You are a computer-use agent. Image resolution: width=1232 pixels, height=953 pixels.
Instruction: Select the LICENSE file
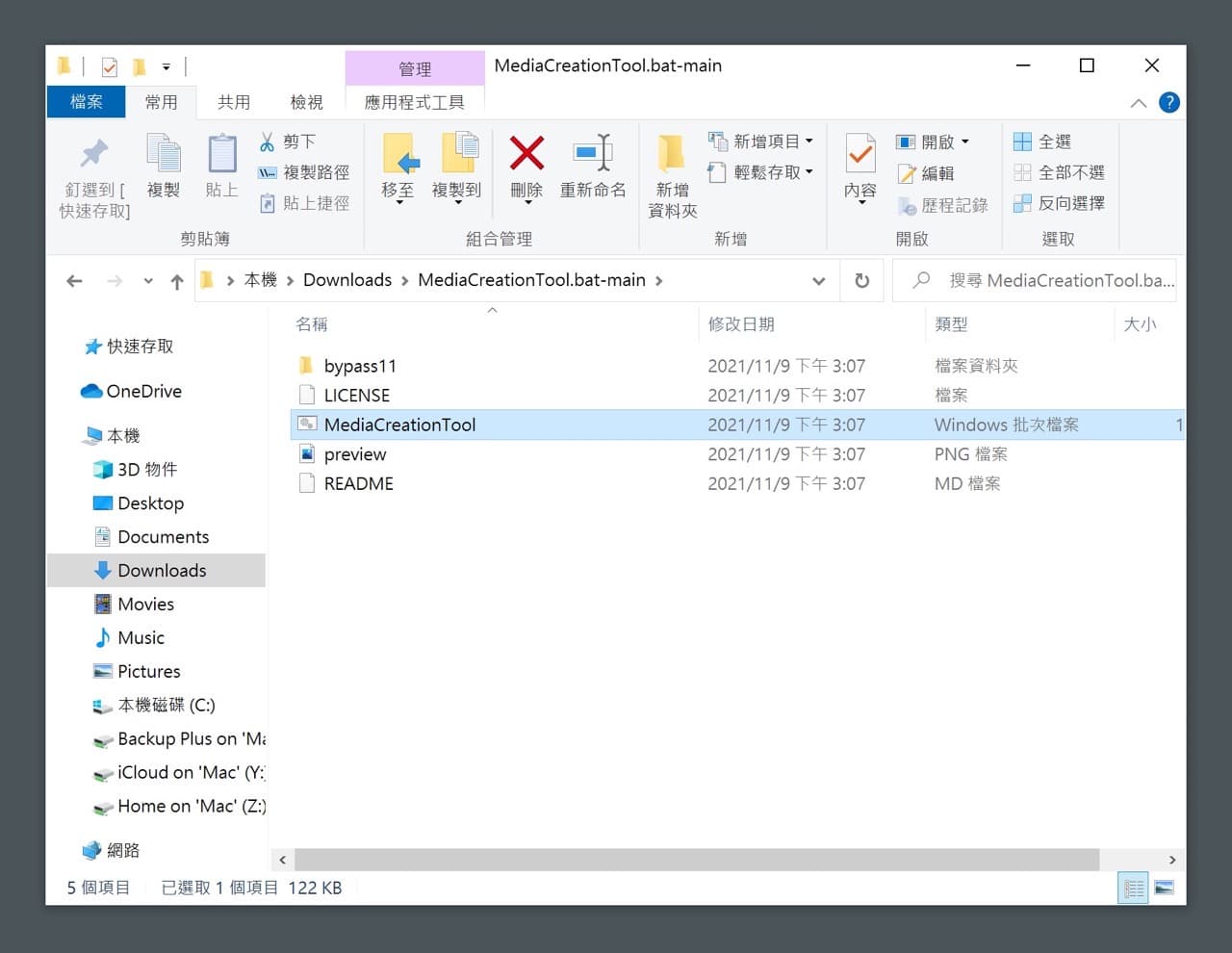357,396
